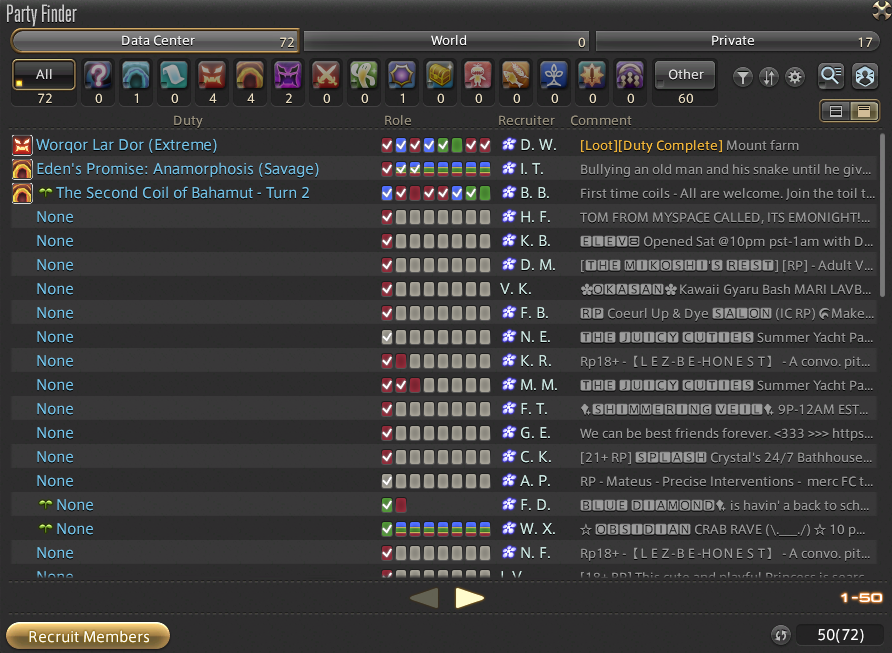Select the listing recruited by K. B.
The height and width of the screenshot is (653, 892).
click(444, 241)
